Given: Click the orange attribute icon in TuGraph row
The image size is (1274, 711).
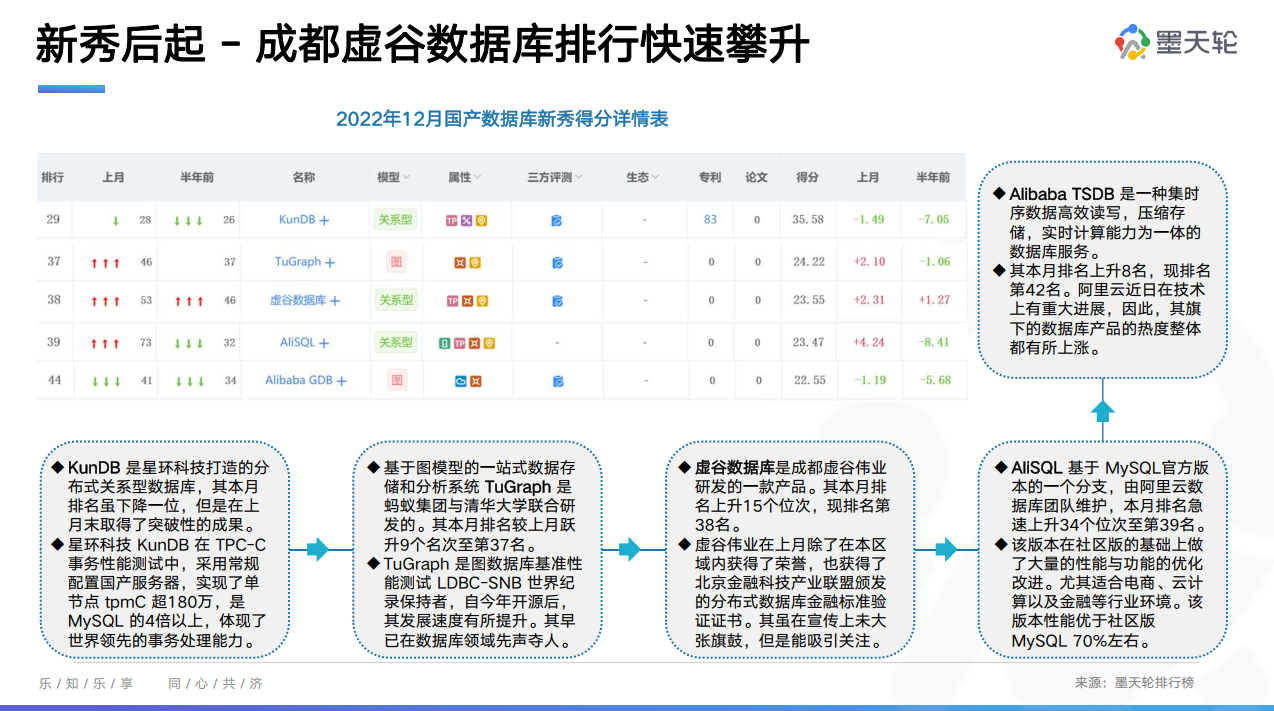Looking at the screenshot, I should [460, 263].
